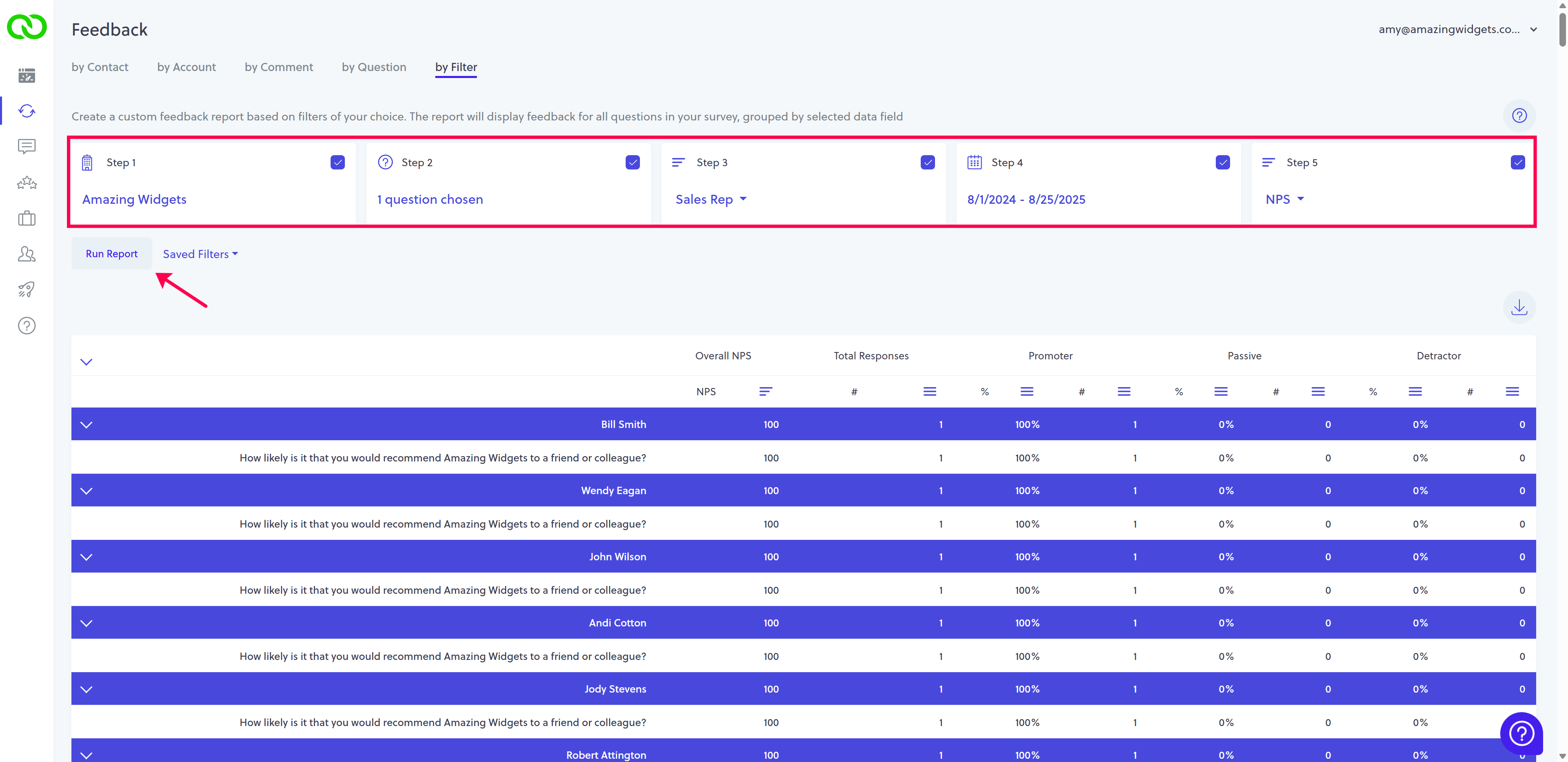The height and width of the screenshot is (762, 1568).
Task: Open the dashboard sidebar icon
Action: click(x=27, y=76)
